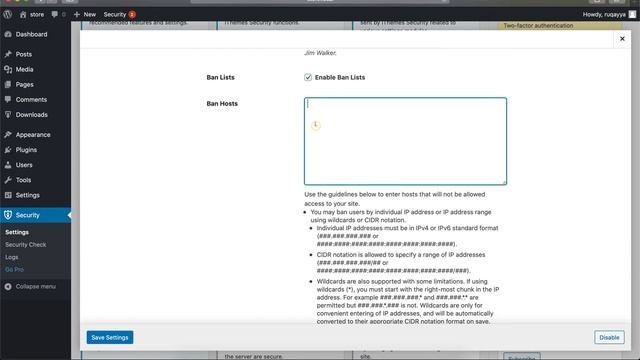Open the Tools menu label
The image size is (640, 360).
23,180
